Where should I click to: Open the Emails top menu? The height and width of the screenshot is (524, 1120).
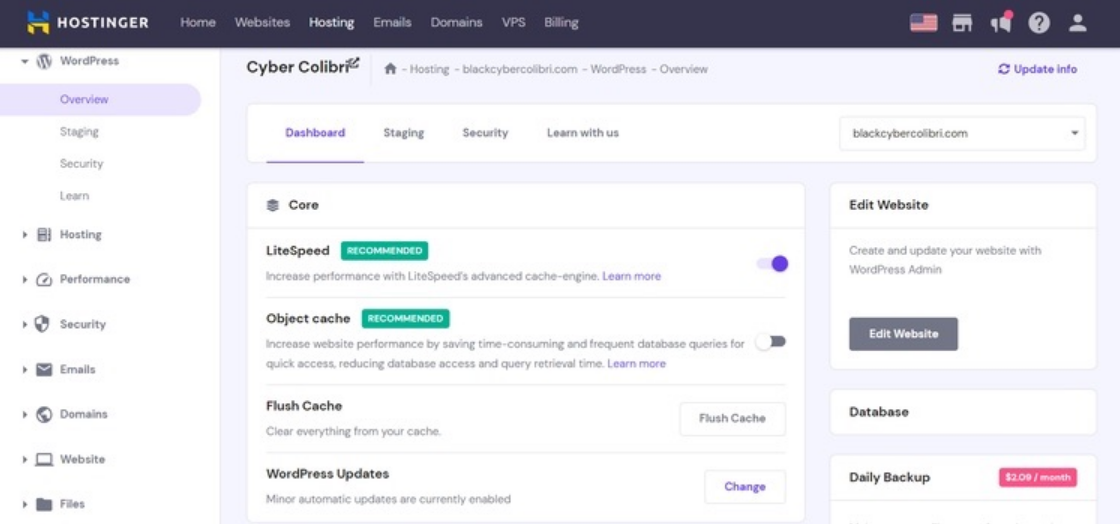(392, 23)
